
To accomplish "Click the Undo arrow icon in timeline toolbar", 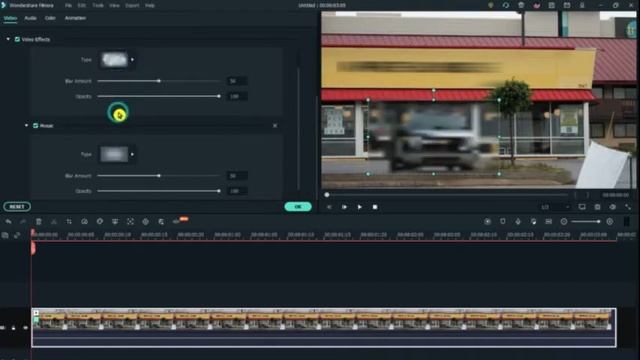I will coord(8,221).
